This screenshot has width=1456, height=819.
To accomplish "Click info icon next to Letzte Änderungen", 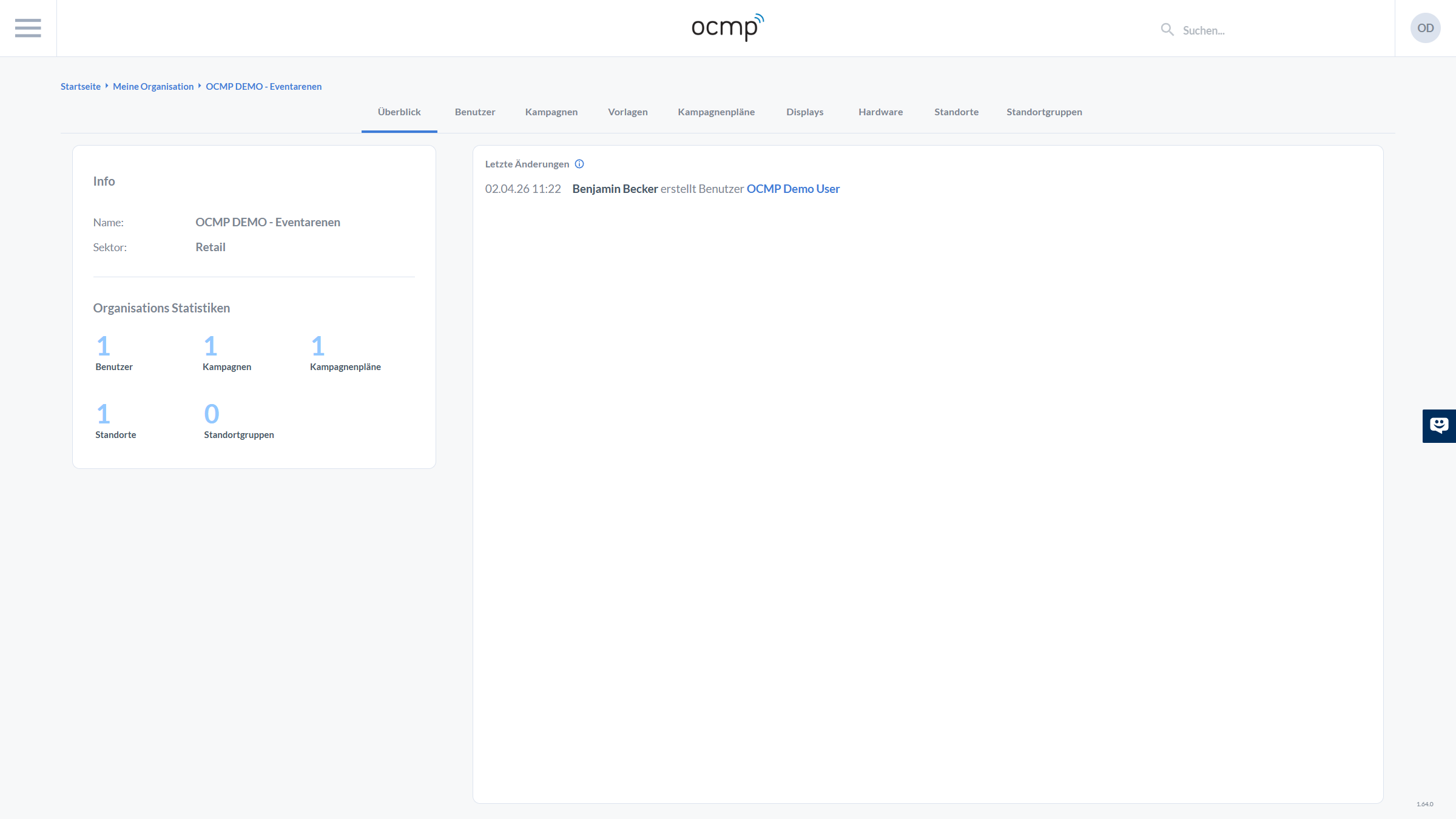I will pyautogui.click(x=579, y=164).
